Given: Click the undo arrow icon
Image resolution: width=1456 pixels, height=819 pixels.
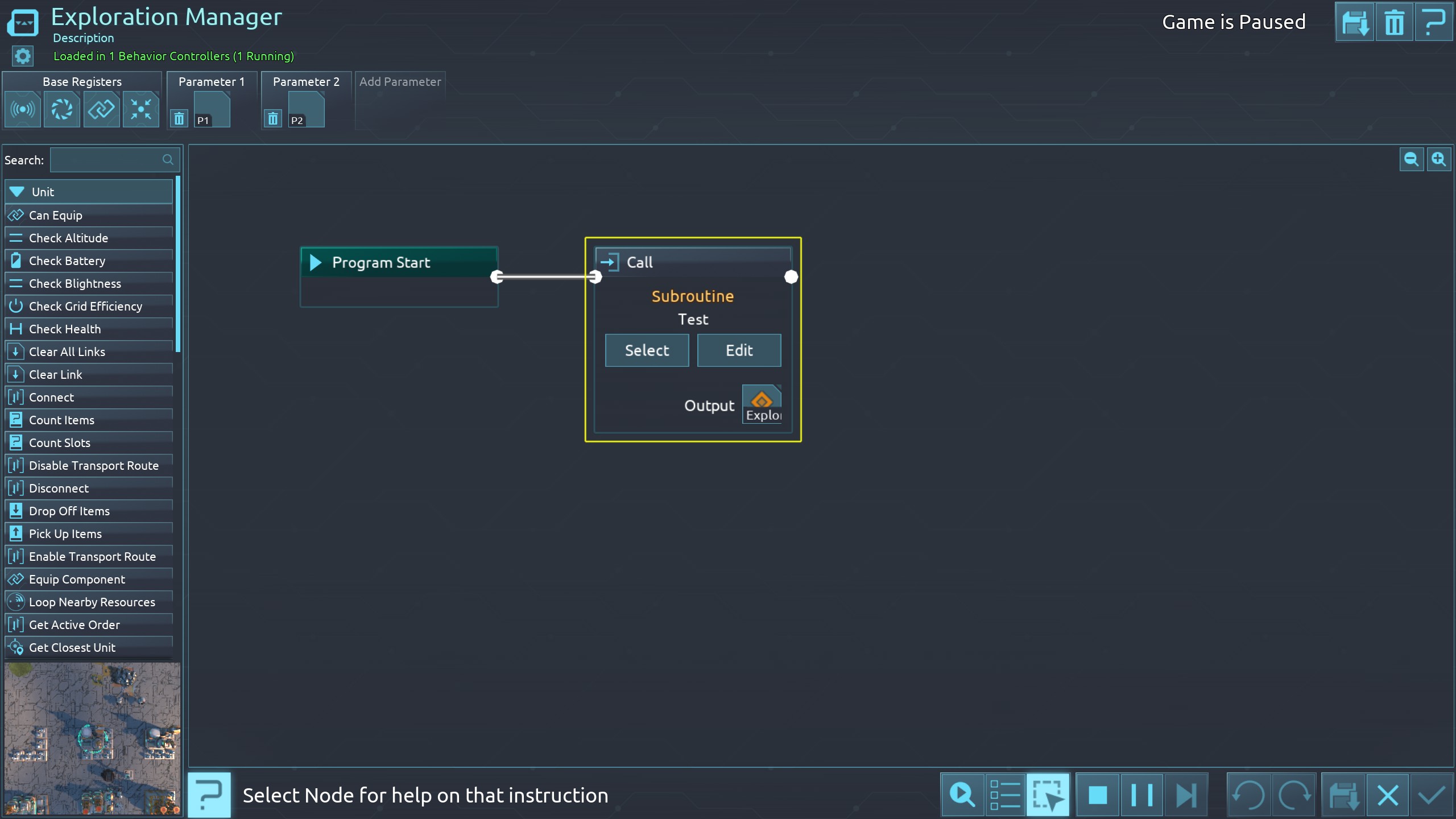Looking at the screenshot, I should (x=1249, y=795).
